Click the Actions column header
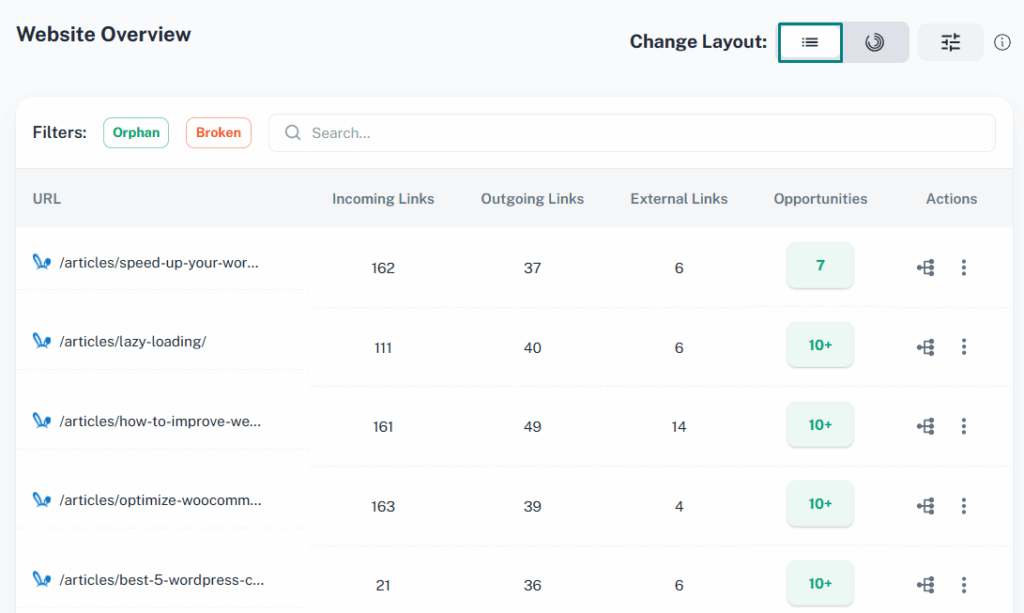 point(952,199)
